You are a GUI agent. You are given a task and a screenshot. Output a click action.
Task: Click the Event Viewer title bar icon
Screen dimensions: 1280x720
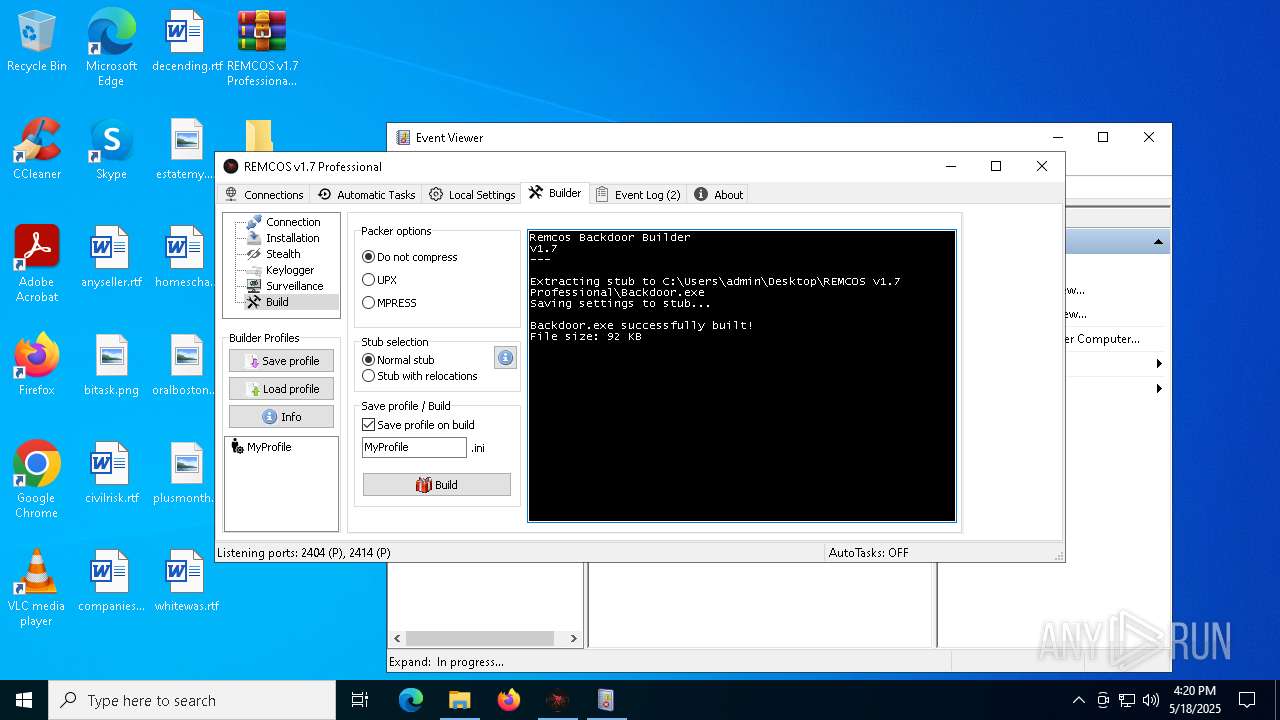(403, 138)
